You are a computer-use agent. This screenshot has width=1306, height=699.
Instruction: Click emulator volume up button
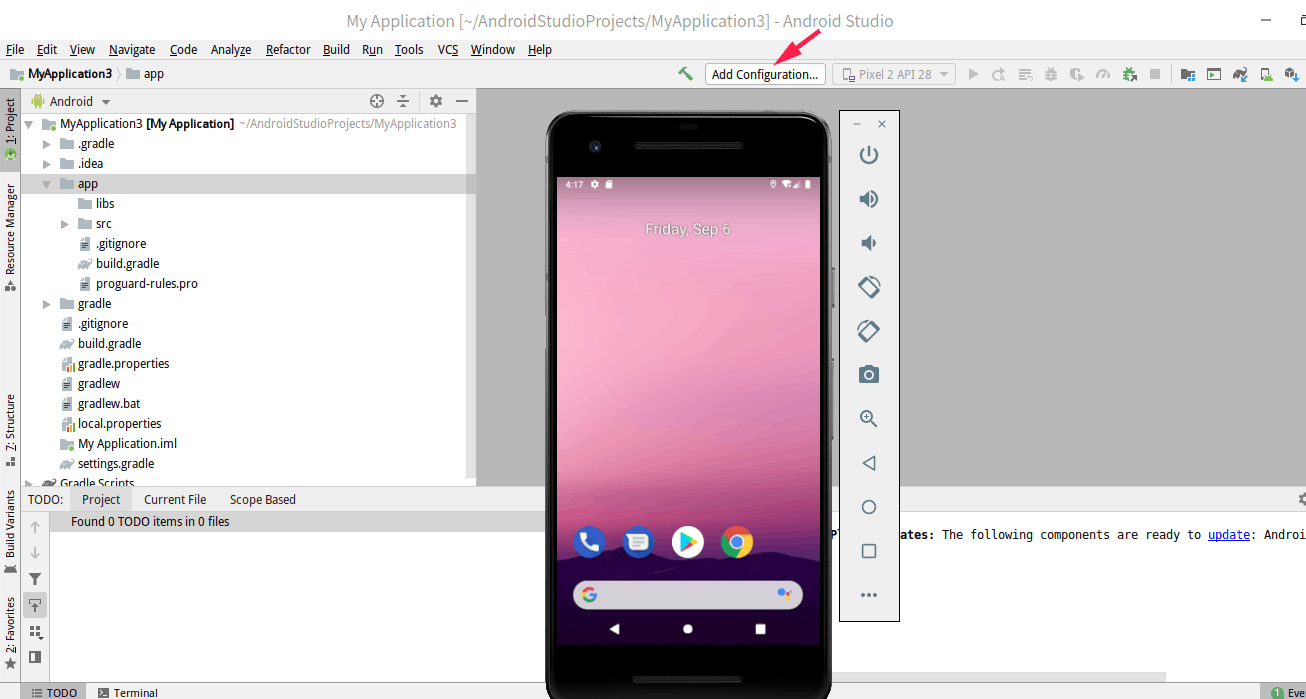coord(869,199)
